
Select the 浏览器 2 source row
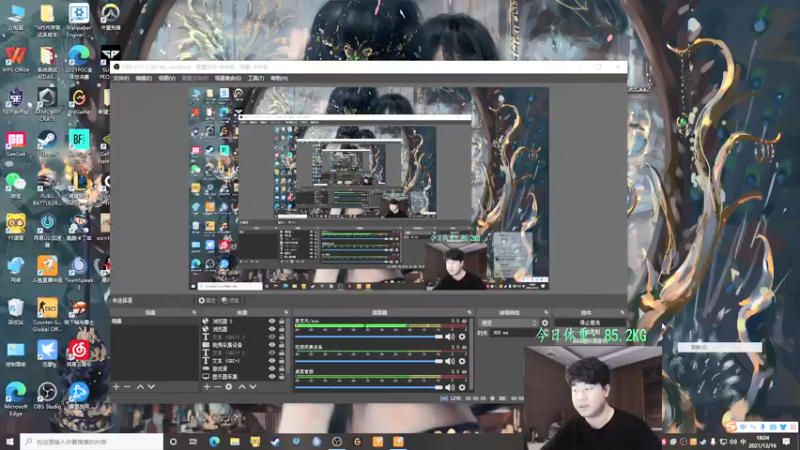tap(244, 321)
